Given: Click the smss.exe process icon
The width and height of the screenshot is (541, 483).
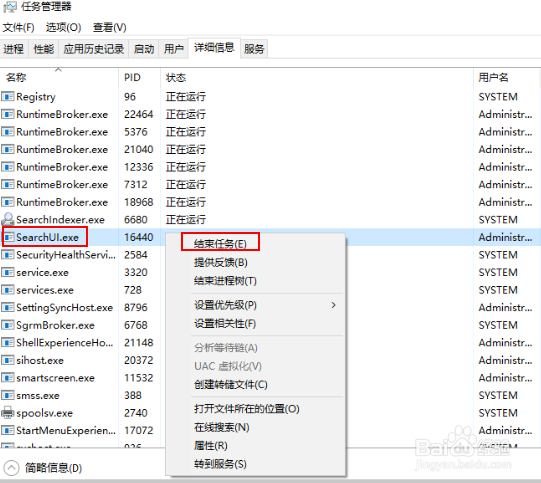Looking at the screenshot, I should (8, 395).
